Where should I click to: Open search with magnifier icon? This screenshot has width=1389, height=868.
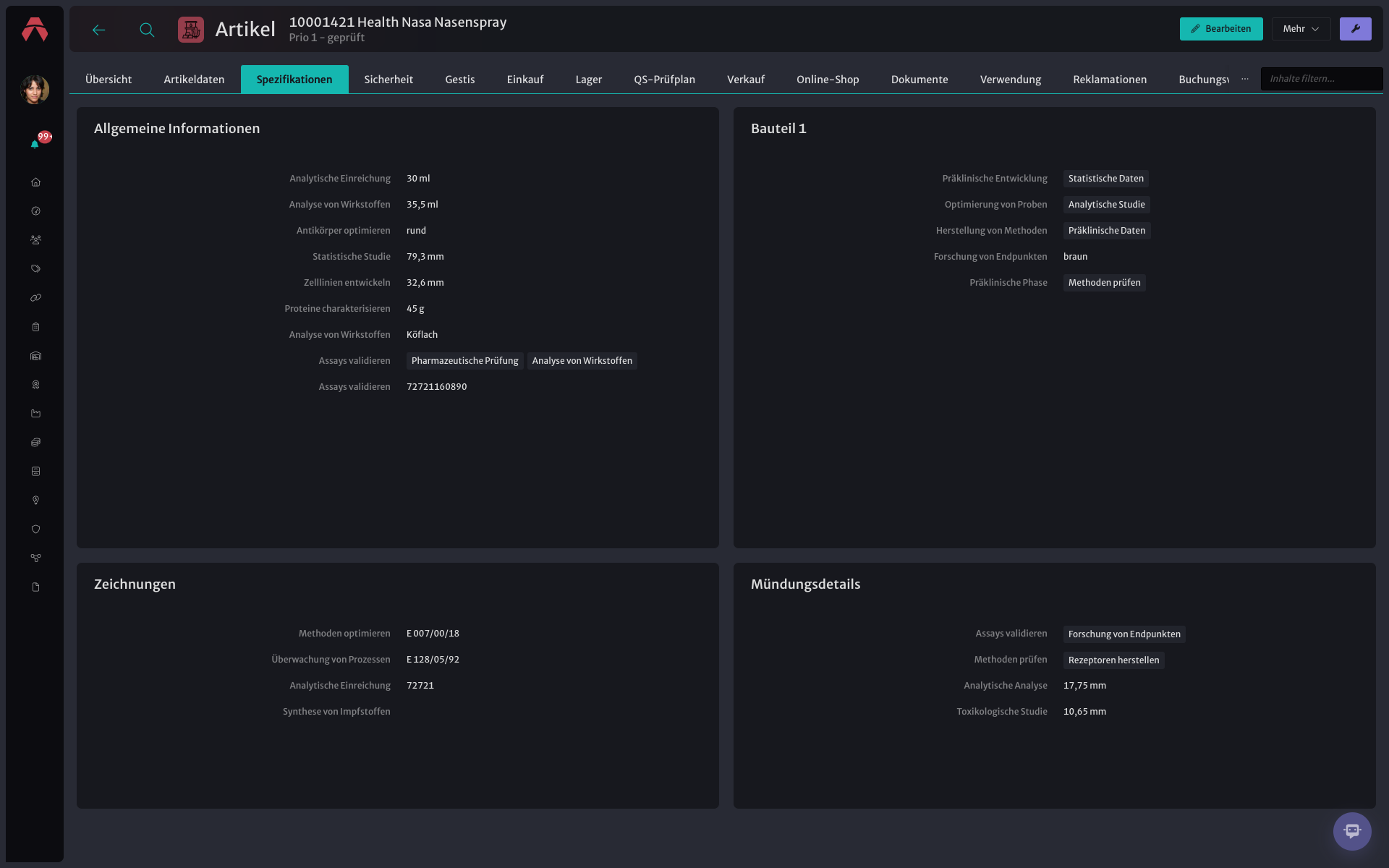click(x=147, y=30)
